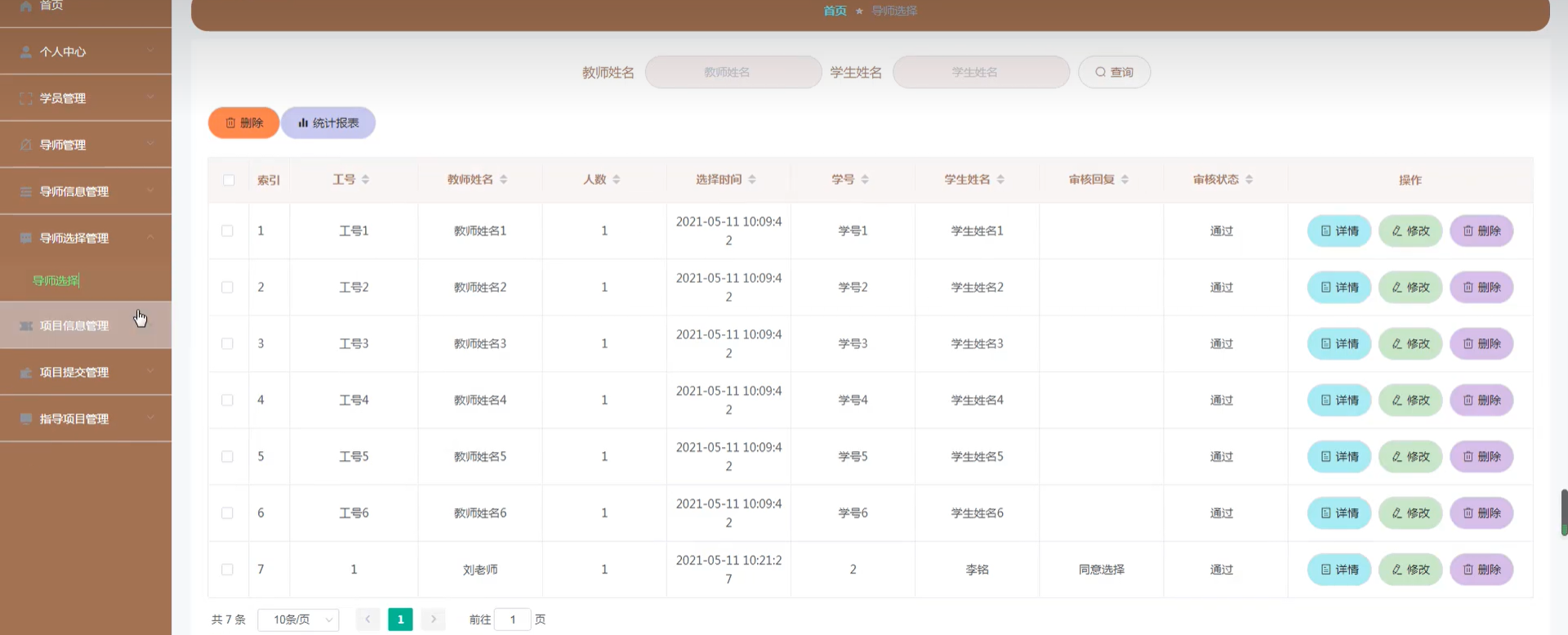The height and width of the screenshot is (635, 1568).
Task: Sort the 人数 column
Action: coord(616,179)
